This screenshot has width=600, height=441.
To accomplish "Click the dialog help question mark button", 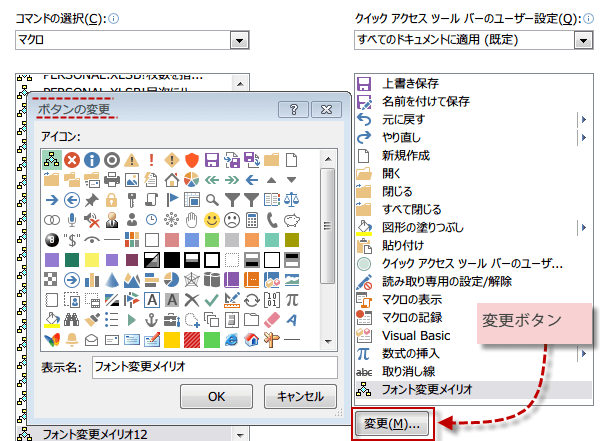I will coord(293,110).
